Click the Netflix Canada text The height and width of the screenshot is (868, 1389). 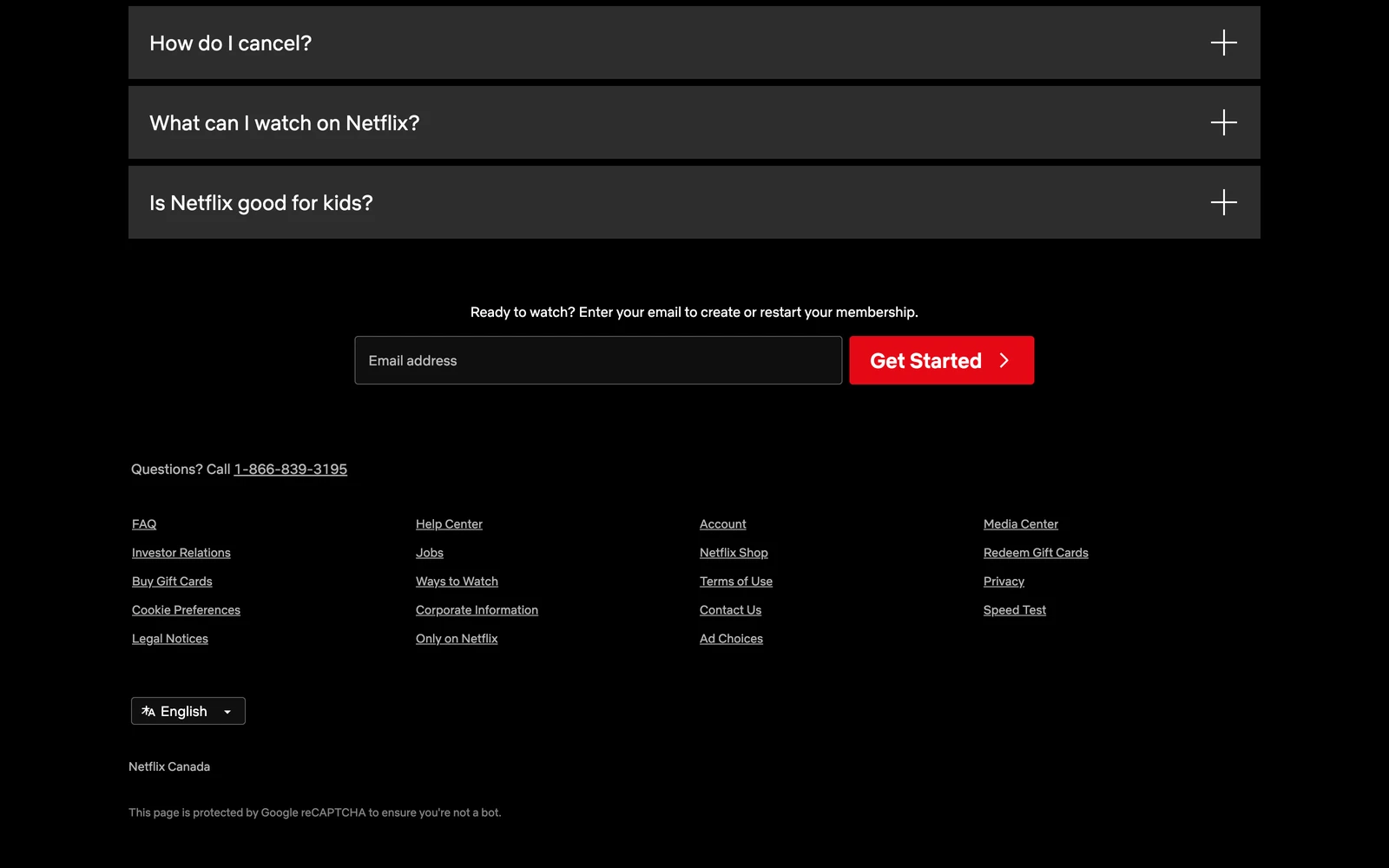pyautogui.click(x=169, y=766)
